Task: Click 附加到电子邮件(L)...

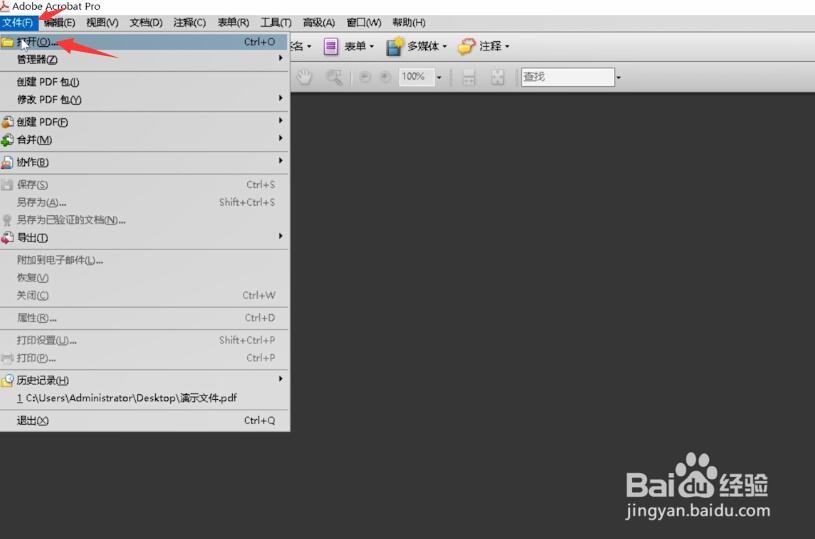Action: click(144, 260)
